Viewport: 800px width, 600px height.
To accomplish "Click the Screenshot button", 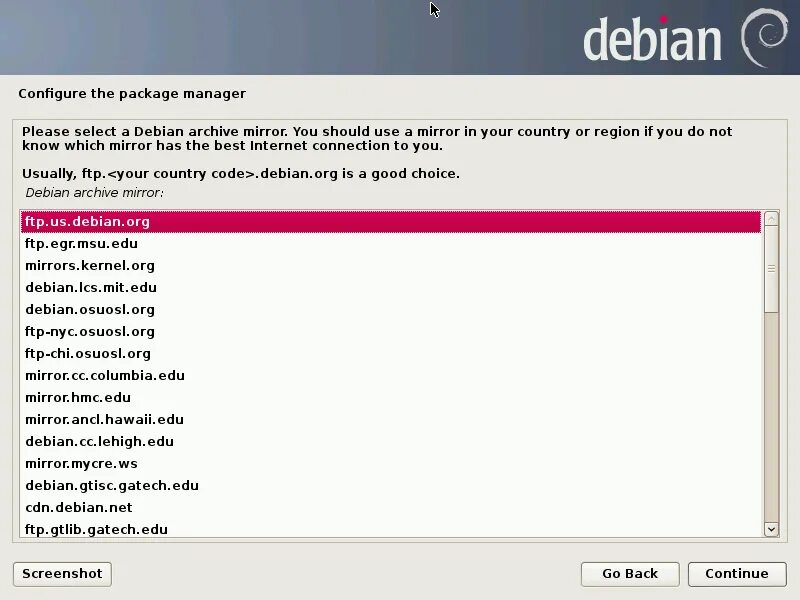I will [62, 574].
